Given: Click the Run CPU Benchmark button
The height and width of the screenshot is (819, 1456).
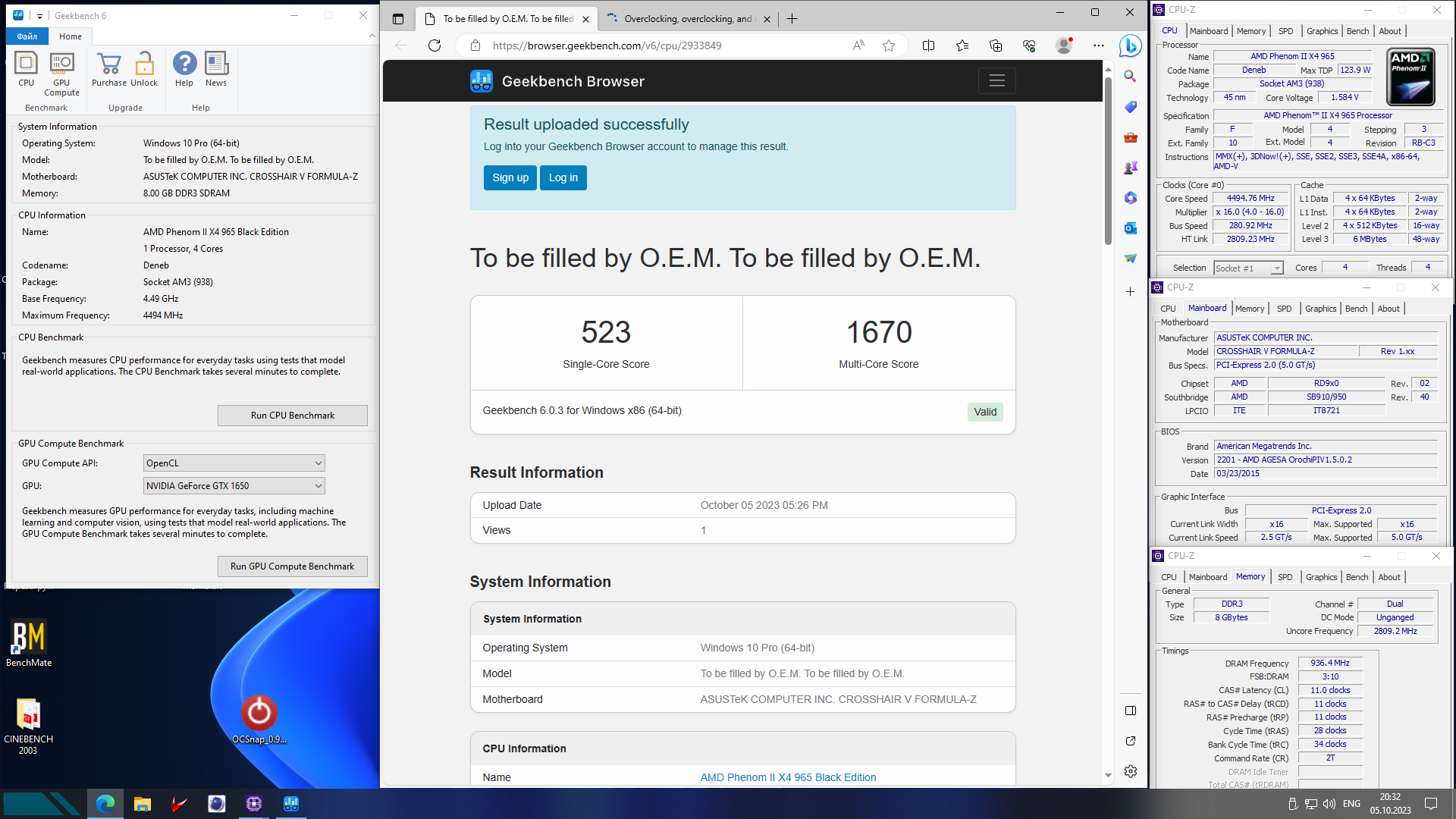Looking at the screenshot, I should (293, 416).
